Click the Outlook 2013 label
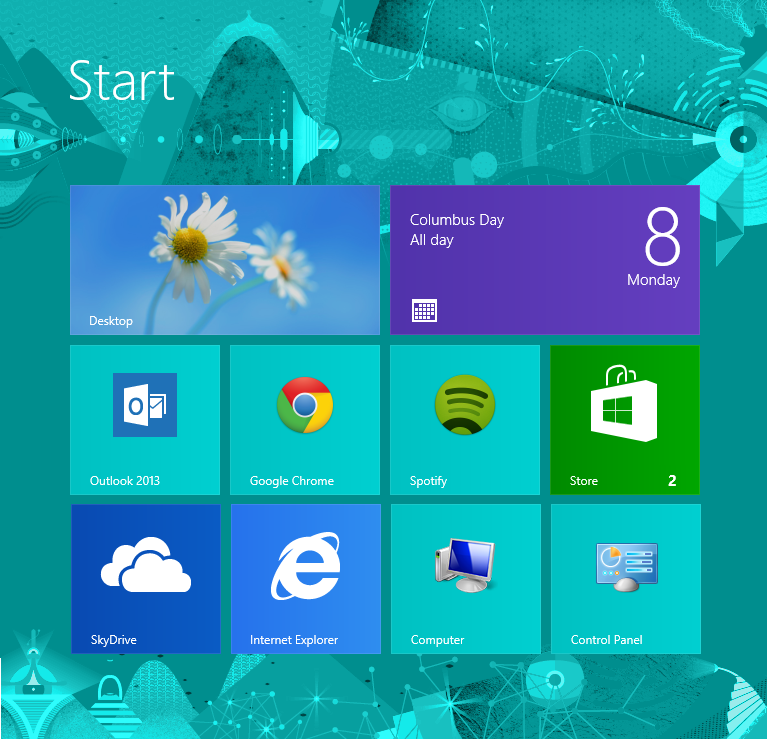Image resolution: width=767 pixels, height=739 pixels. point(125,481)
